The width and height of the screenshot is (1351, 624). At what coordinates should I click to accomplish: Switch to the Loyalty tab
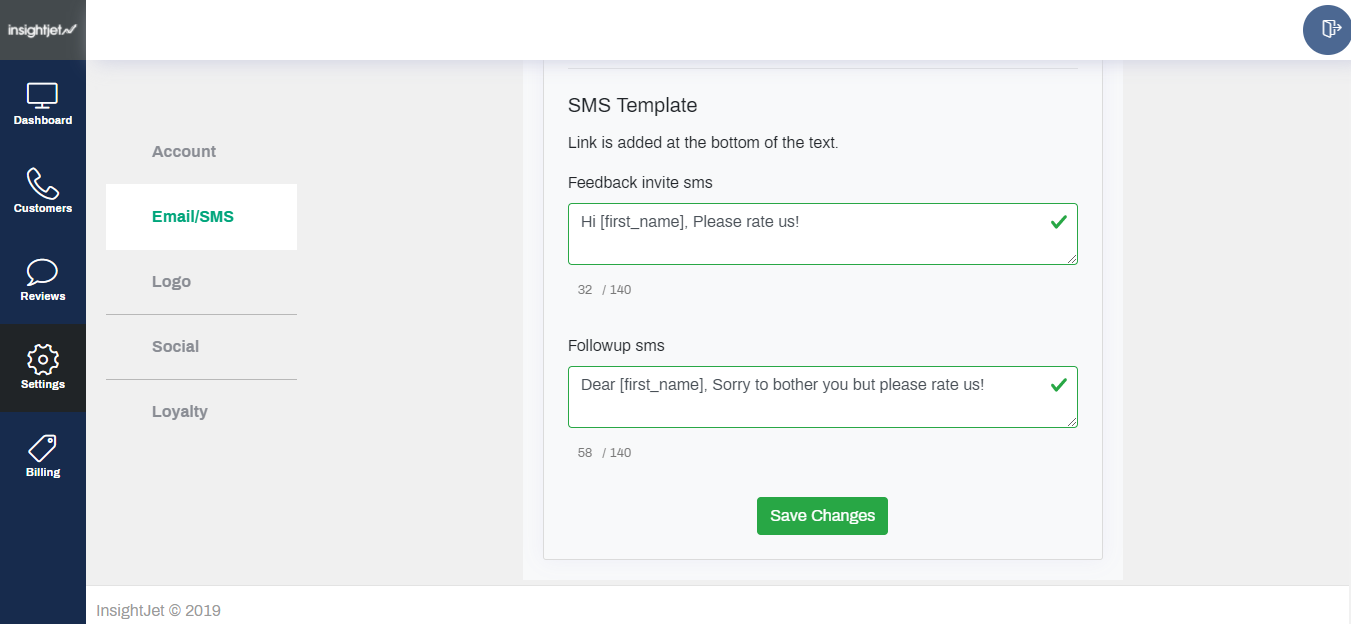pos(180,412)
